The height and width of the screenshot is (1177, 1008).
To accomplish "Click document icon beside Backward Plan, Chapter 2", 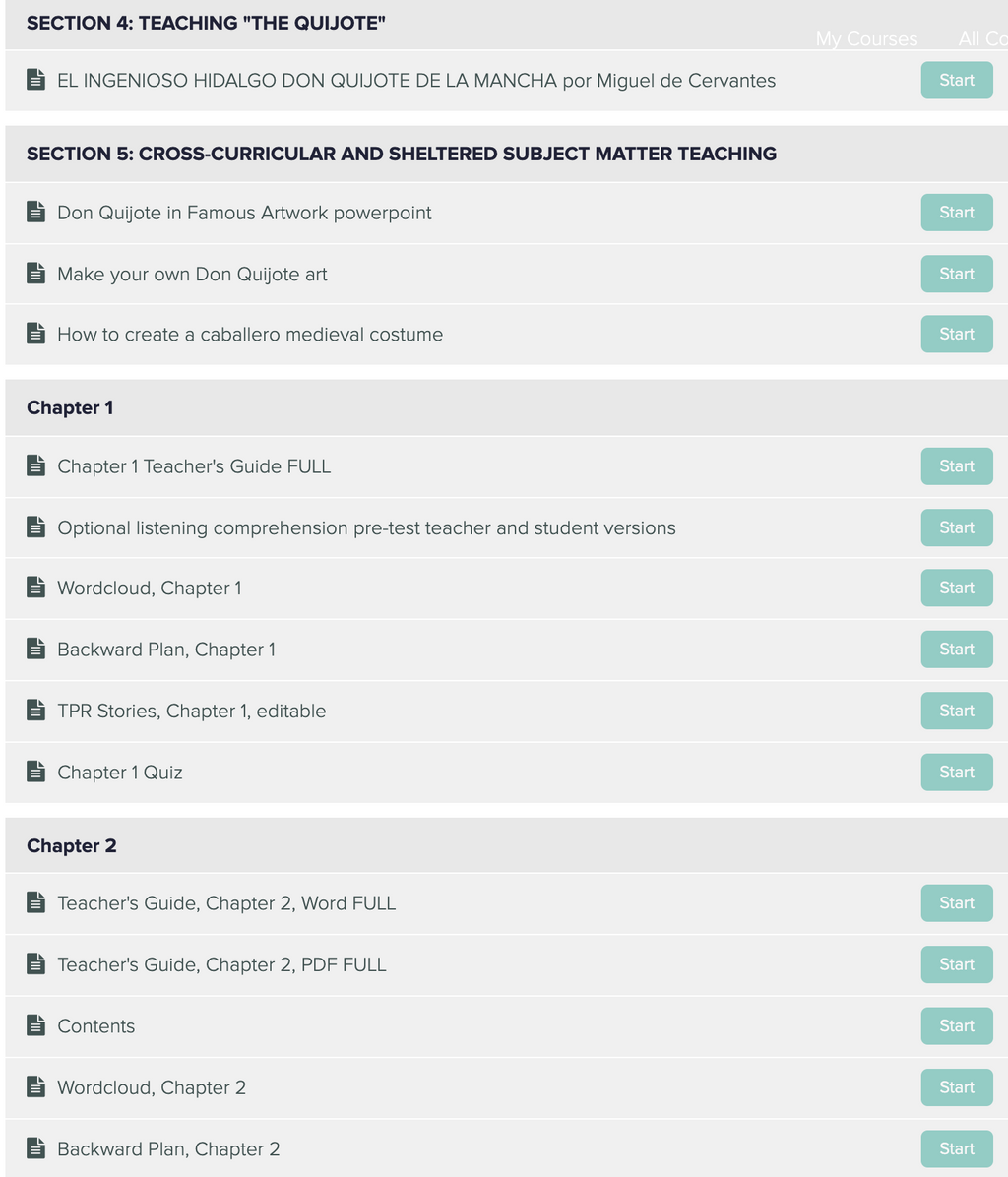I will click(36, 1148).
